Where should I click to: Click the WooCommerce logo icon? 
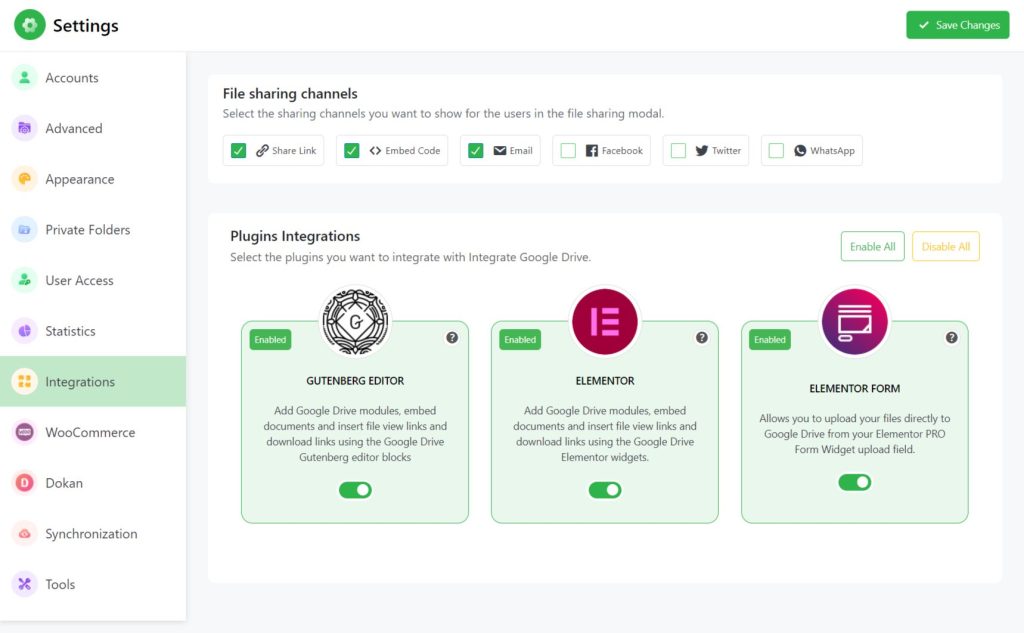point(25,432)
